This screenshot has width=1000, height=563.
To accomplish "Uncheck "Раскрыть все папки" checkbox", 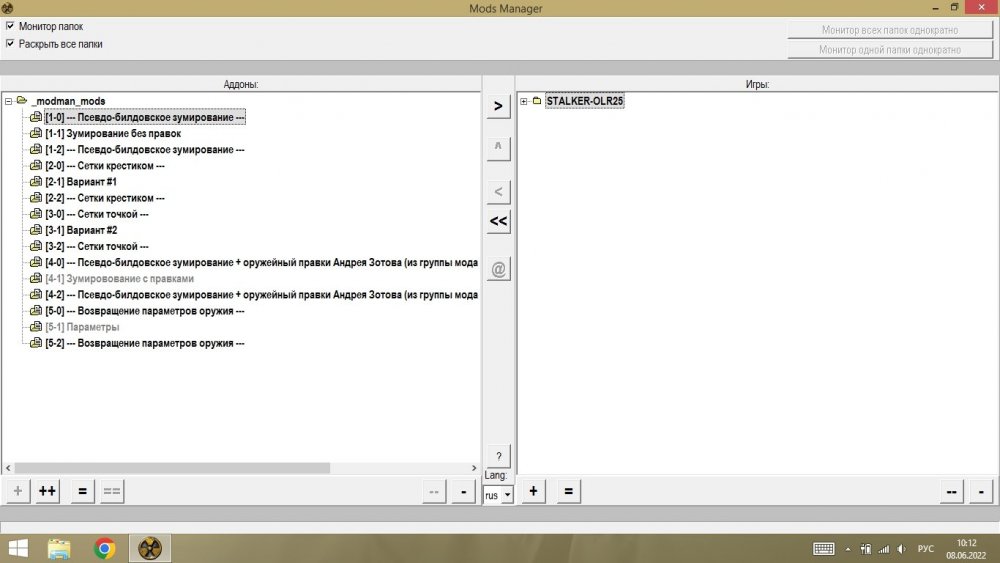I will click(10, 43).
